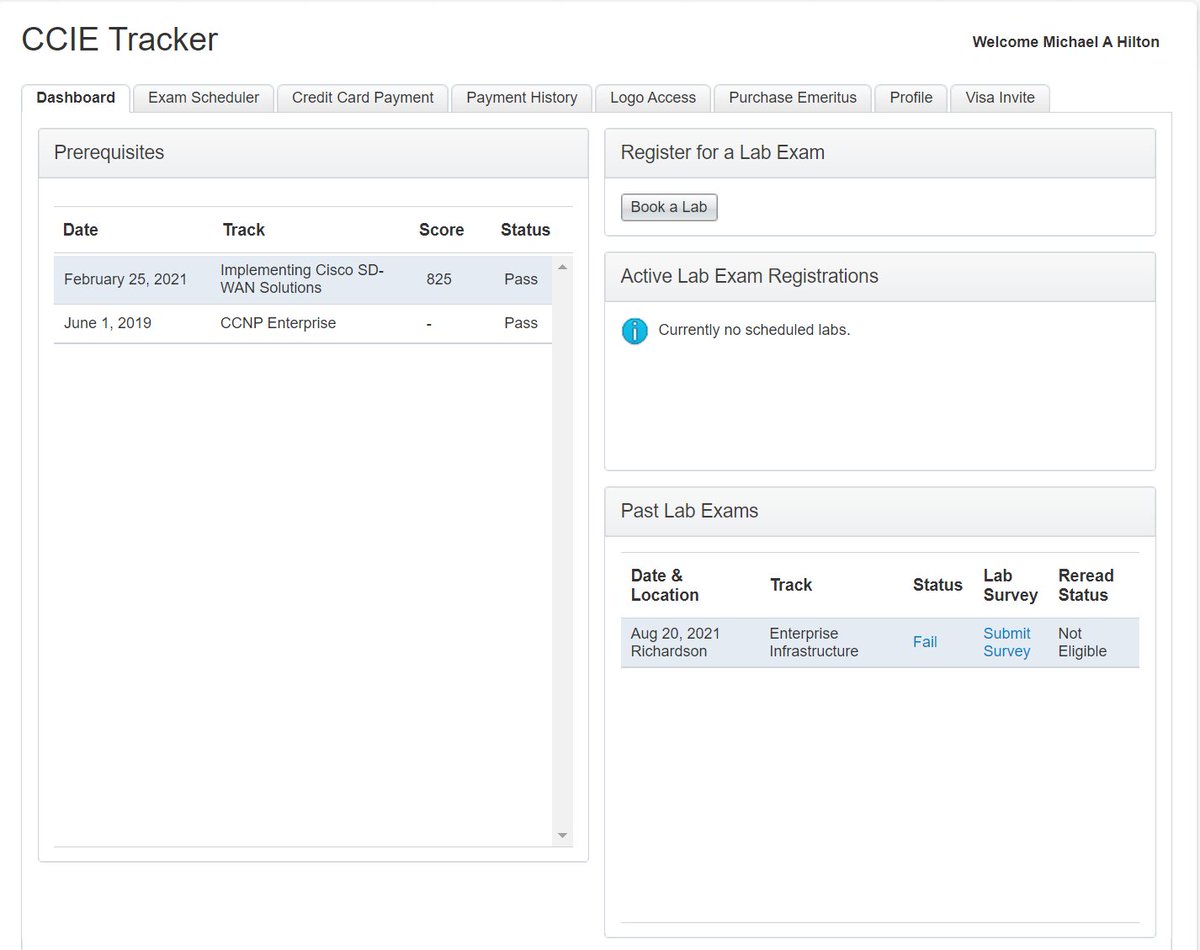Screen dimensions: 1200x950
Task: Select the CCNP Enterprise track cell
Action: click(x=278, y=323)
